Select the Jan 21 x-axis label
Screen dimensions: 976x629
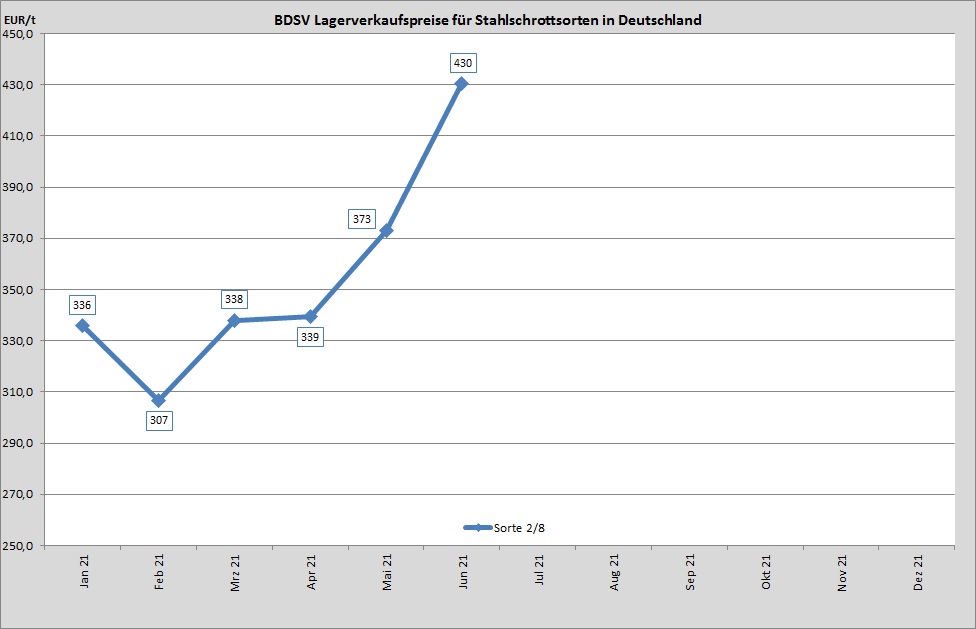coord(84,574)
